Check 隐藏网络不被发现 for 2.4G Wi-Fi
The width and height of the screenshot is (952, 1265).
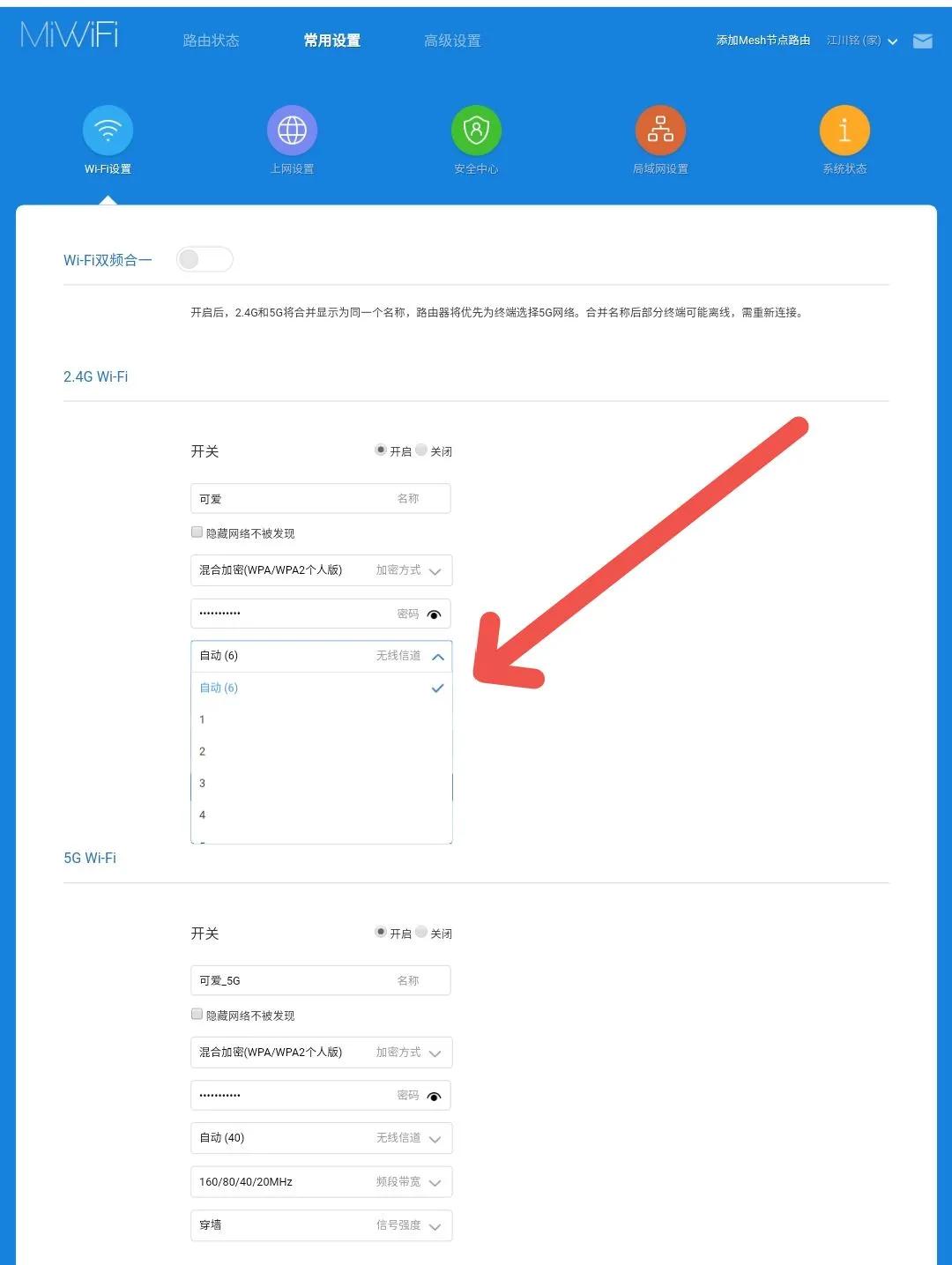pos(197,532)
